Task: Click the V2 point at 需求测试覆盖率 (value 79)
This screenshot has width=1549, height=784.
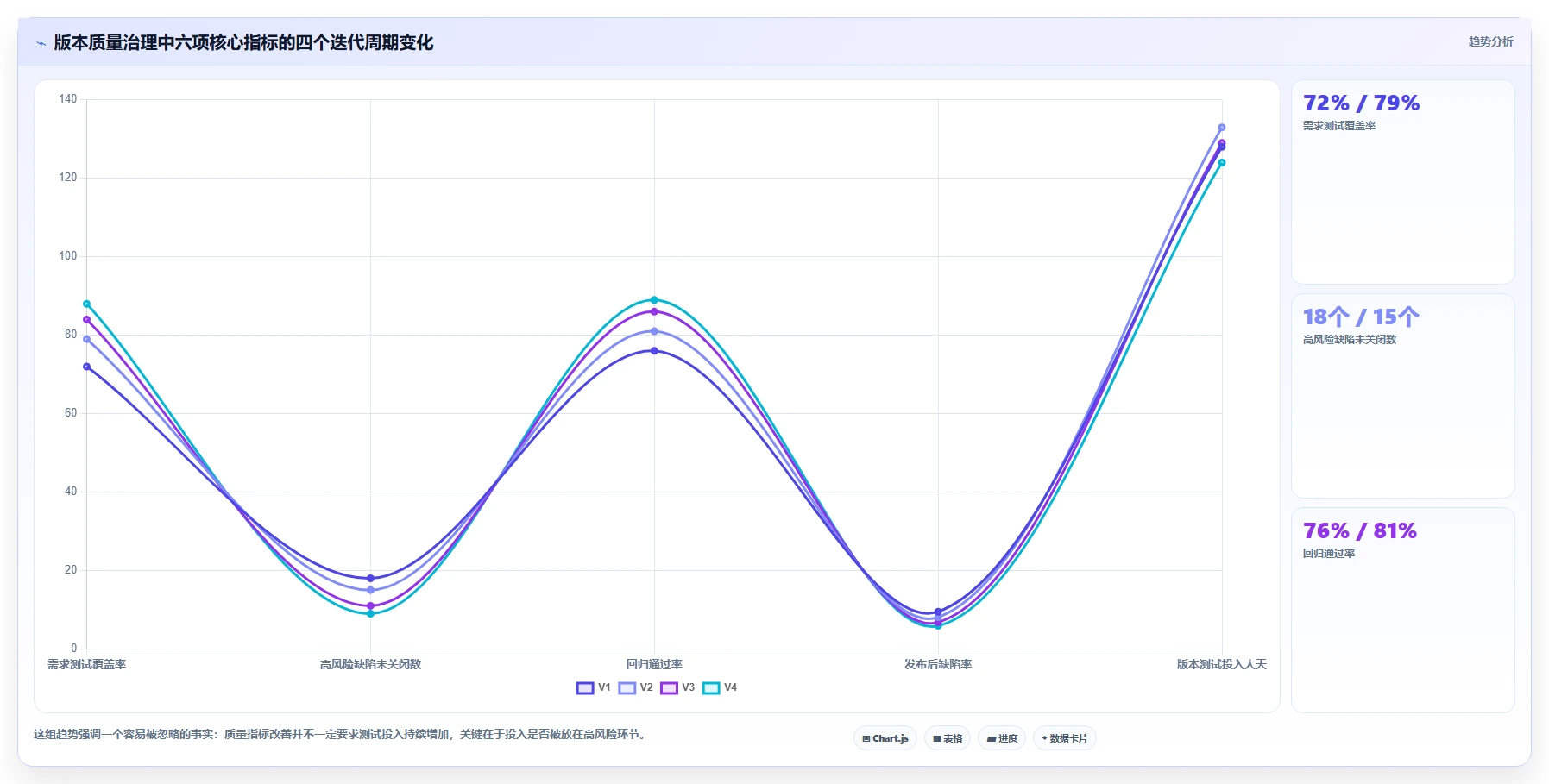Action: pos(86,339)
